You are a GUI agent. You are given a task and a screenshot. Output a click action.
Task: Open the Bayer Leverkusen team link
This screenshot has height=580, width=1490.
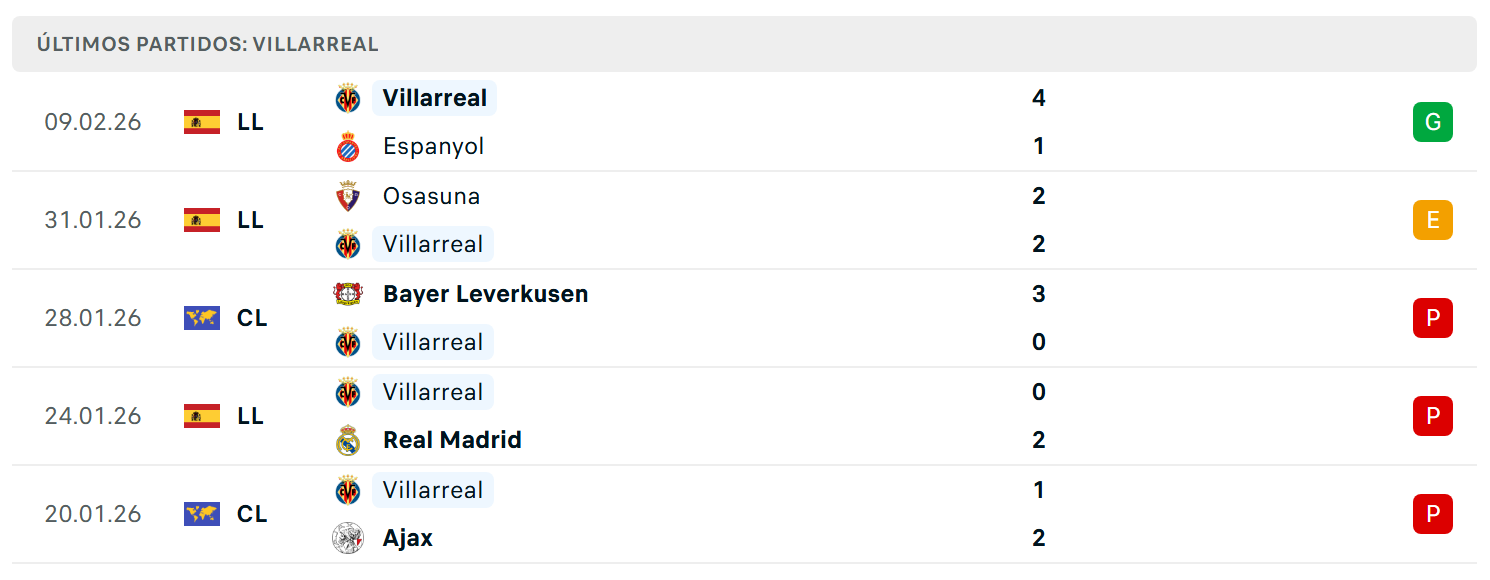(x=486, y=294)
